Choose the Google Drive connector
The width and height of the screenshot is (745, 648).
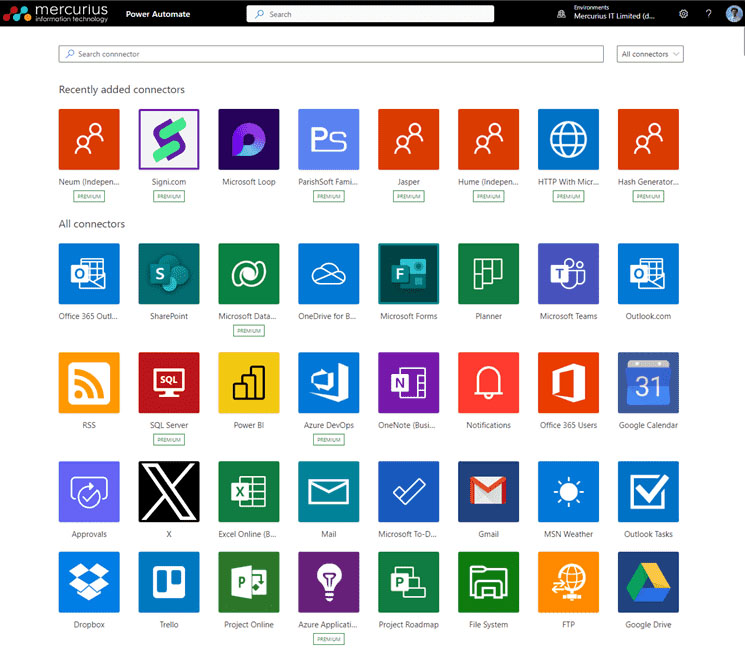point(648,582)
